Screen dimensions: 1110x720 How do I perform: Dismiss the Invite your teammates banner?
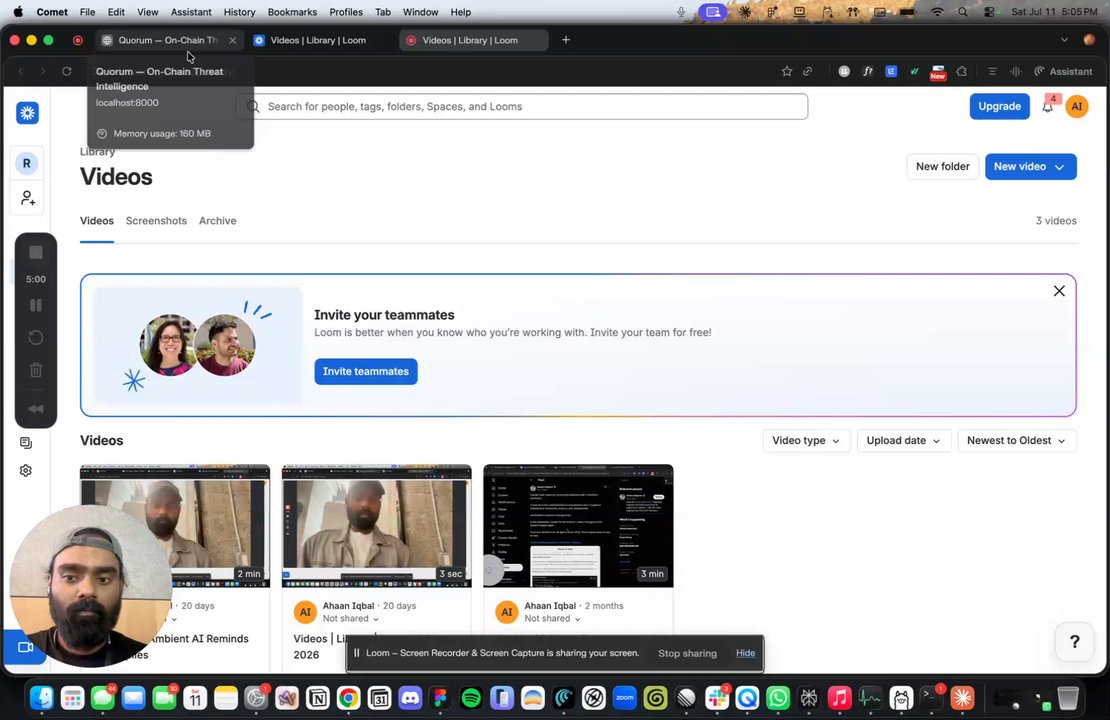(x=1059, y=291)
